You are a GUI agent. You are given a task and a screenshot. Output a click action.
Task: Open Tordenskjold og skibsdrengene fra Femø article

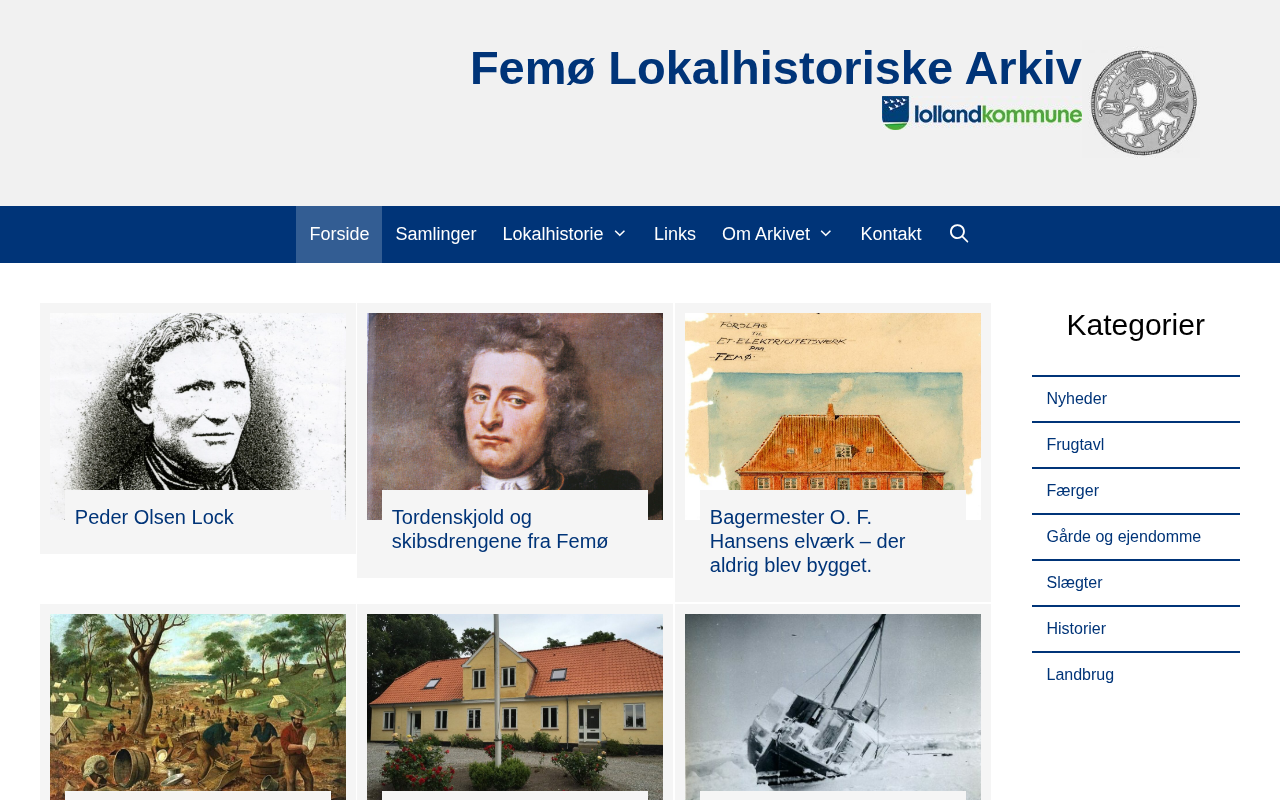(x=500, y=529)
